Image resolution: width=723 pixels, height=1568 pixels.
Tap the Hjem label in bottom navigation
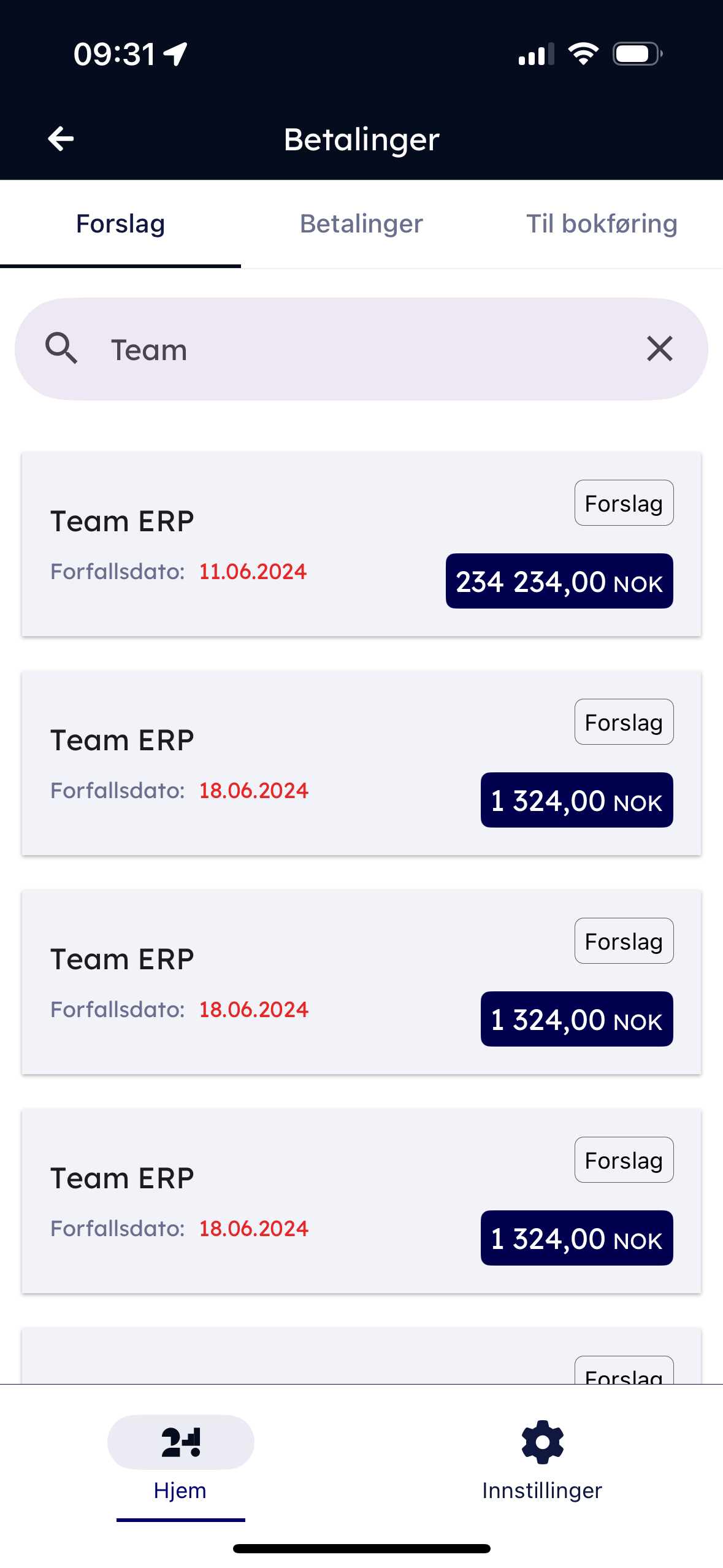[180, 1490]
